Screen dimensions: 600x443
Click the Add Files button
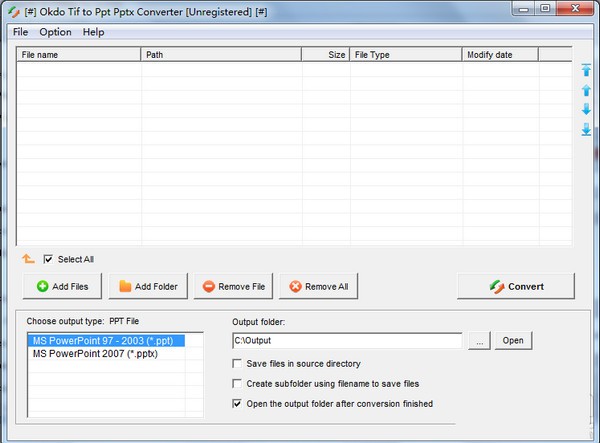[x=62, y=286]
